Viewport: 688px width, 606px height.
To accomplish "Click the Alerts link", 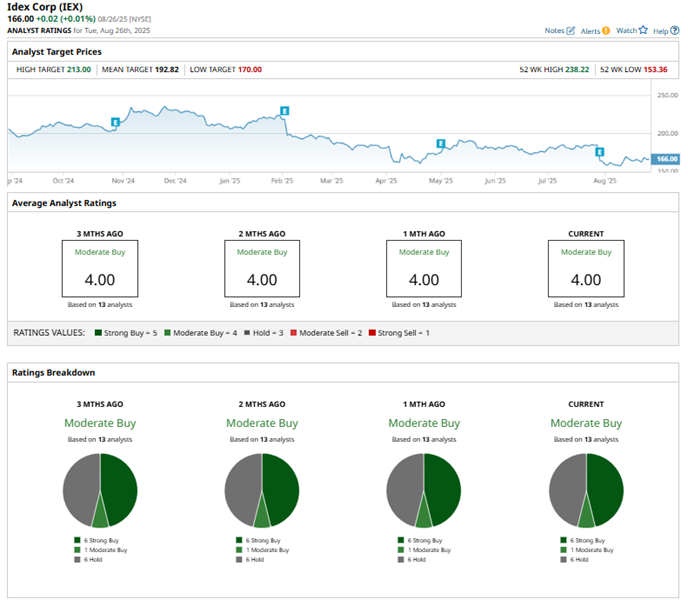I will pyautogui.click(x=590, y=31).
